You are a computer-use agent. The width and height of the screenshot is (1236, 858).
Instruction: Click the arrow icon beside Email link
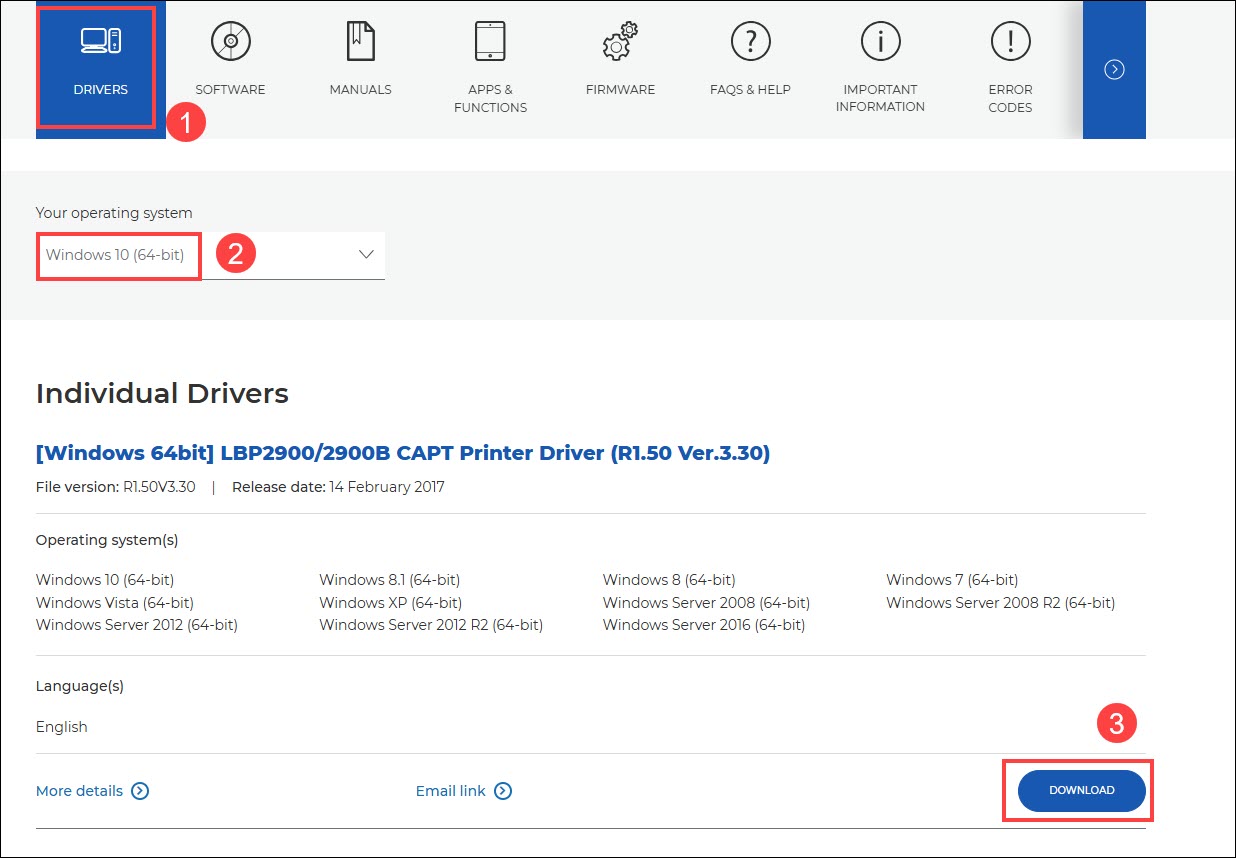503,791
